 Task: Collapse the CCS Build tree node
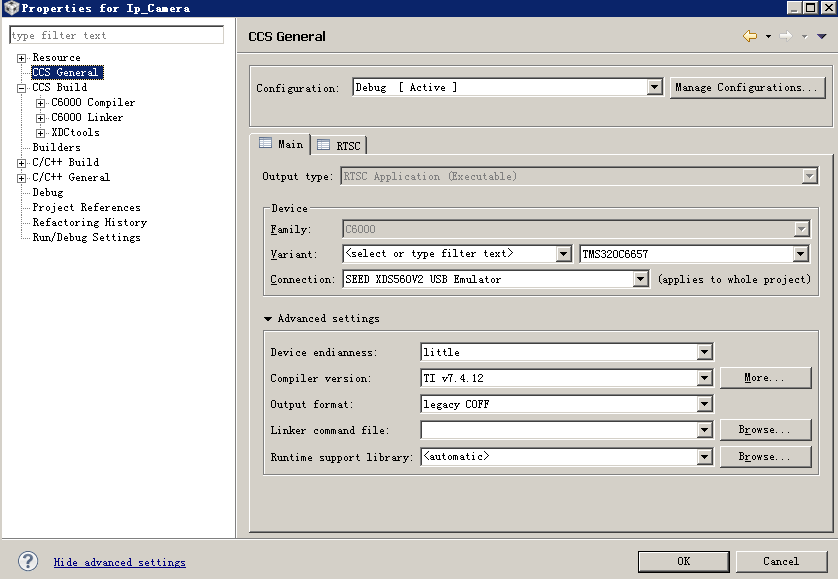[21, 88]
